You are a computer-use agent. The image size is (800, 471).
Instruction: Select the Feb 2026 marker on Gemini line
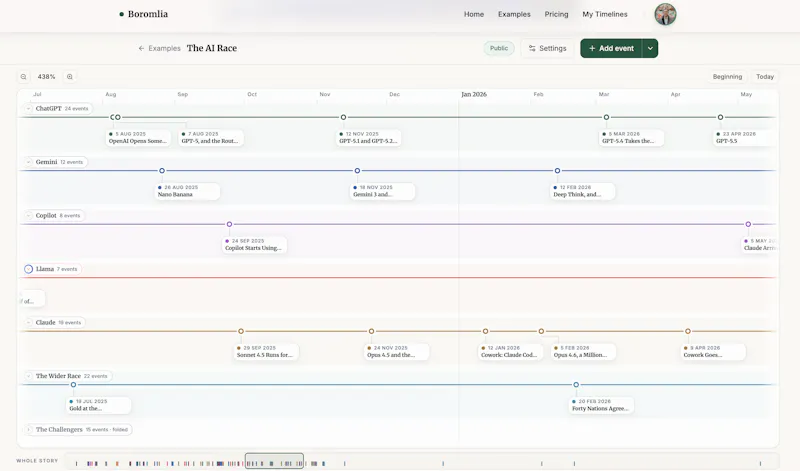coord(557,170)
